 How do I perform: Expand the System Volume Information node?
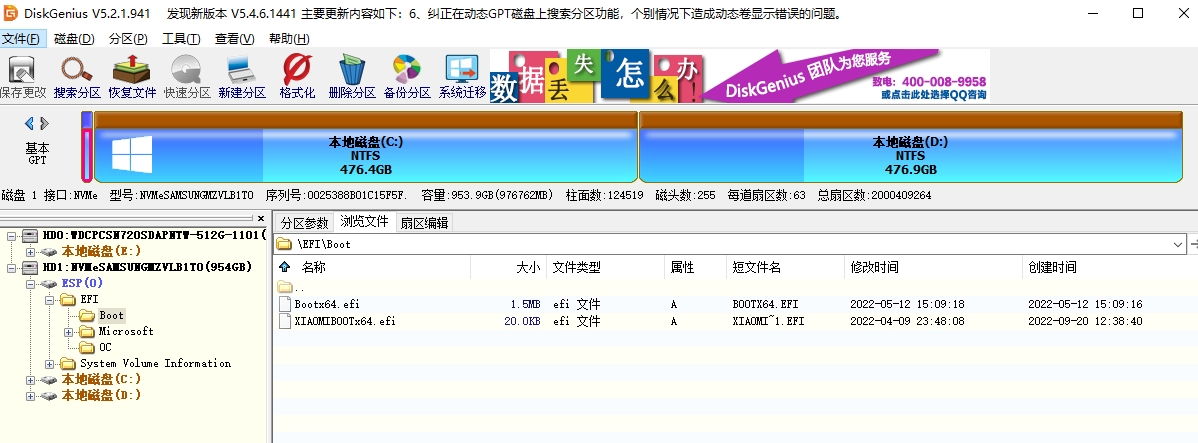point(50,364)
